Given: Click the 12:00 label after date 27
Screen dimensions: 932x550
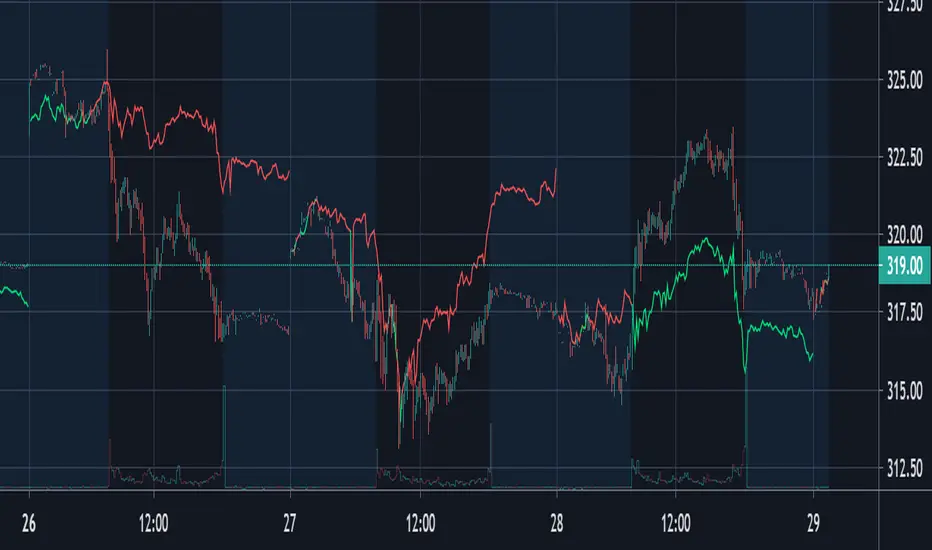Looking at the screenshot, I should pos(420,524).
